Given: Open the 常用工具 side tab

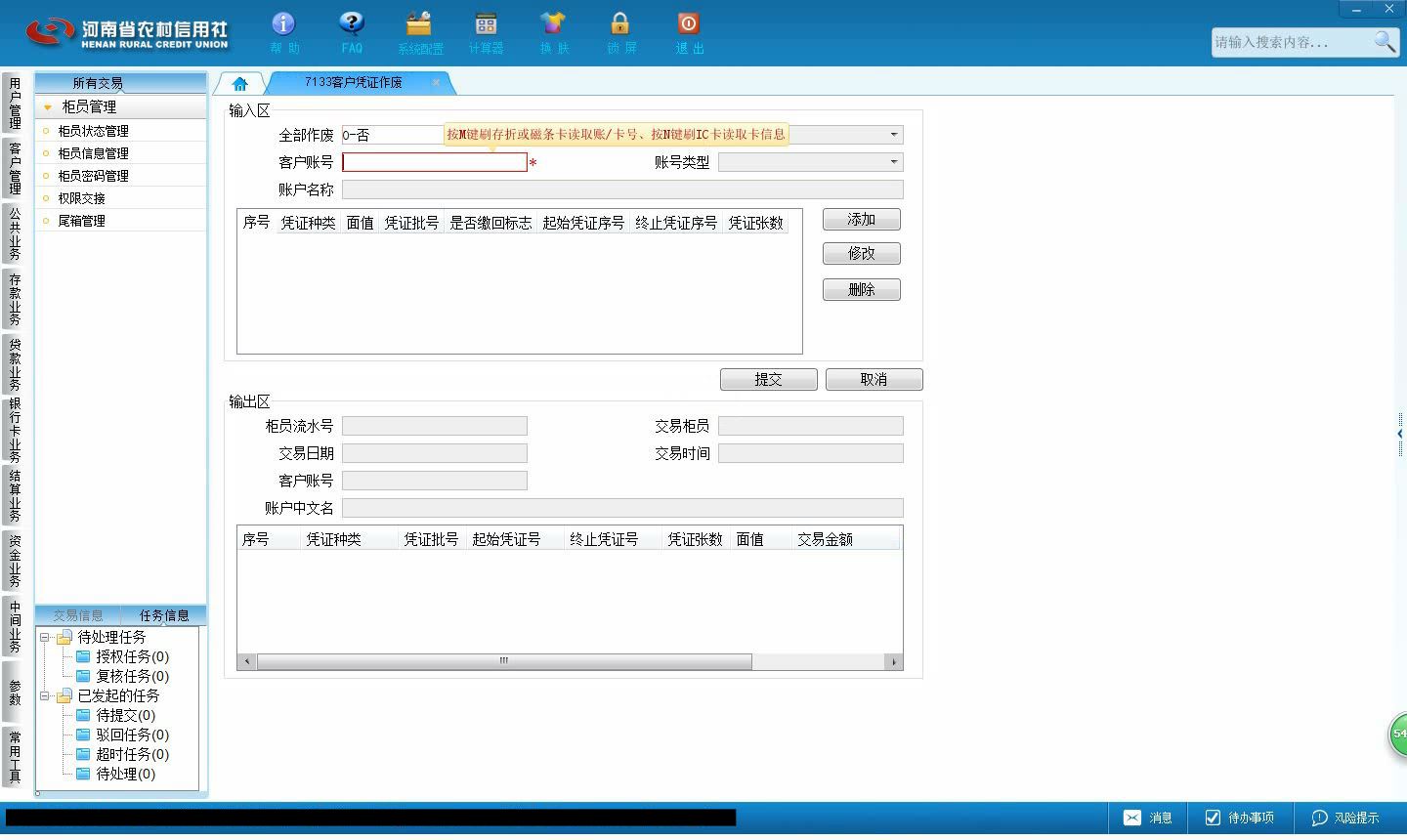Looking at the screenshot, I should pyautogui.click(x=14, y=757).
